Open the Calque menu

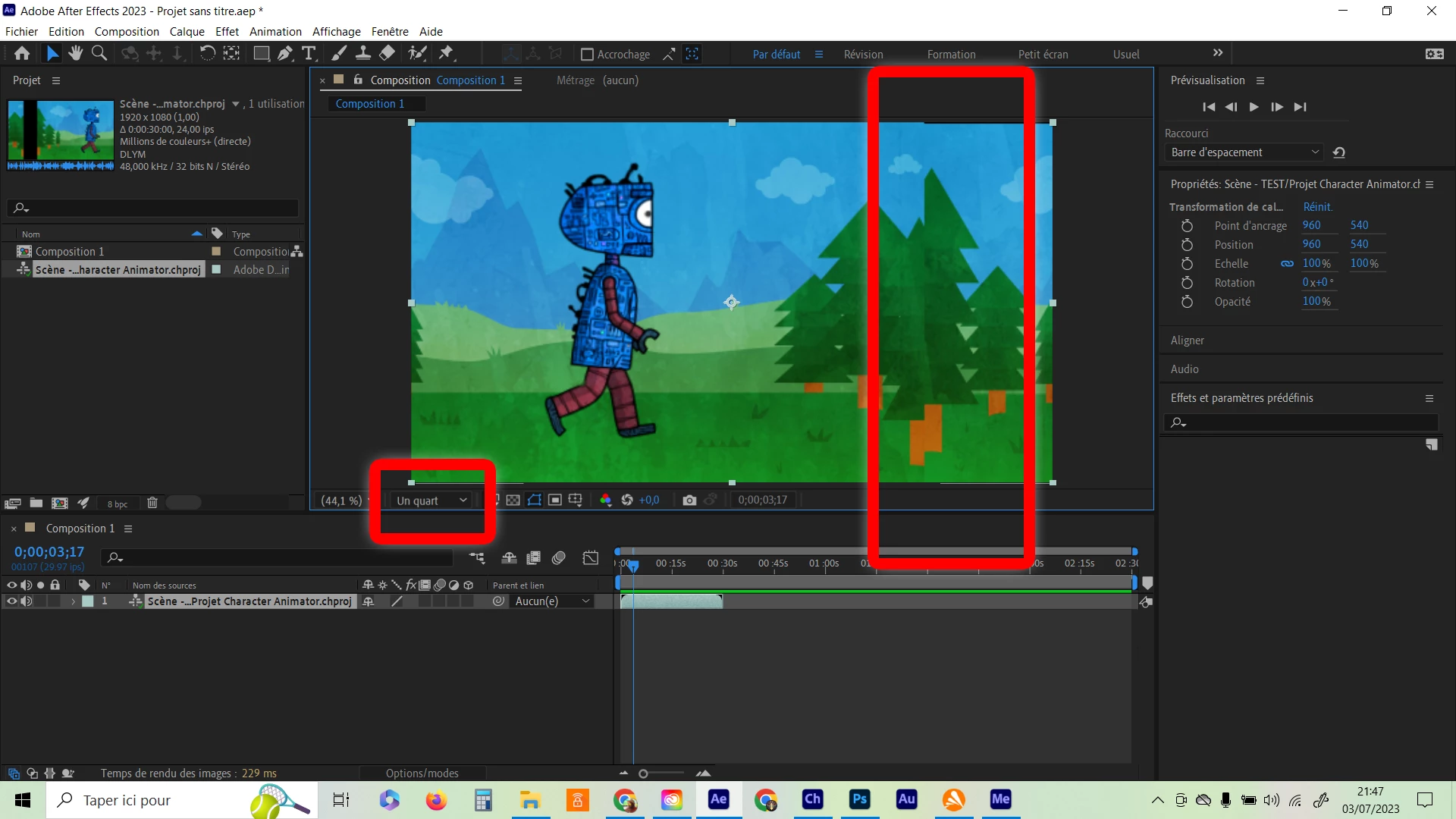point(187,32)
